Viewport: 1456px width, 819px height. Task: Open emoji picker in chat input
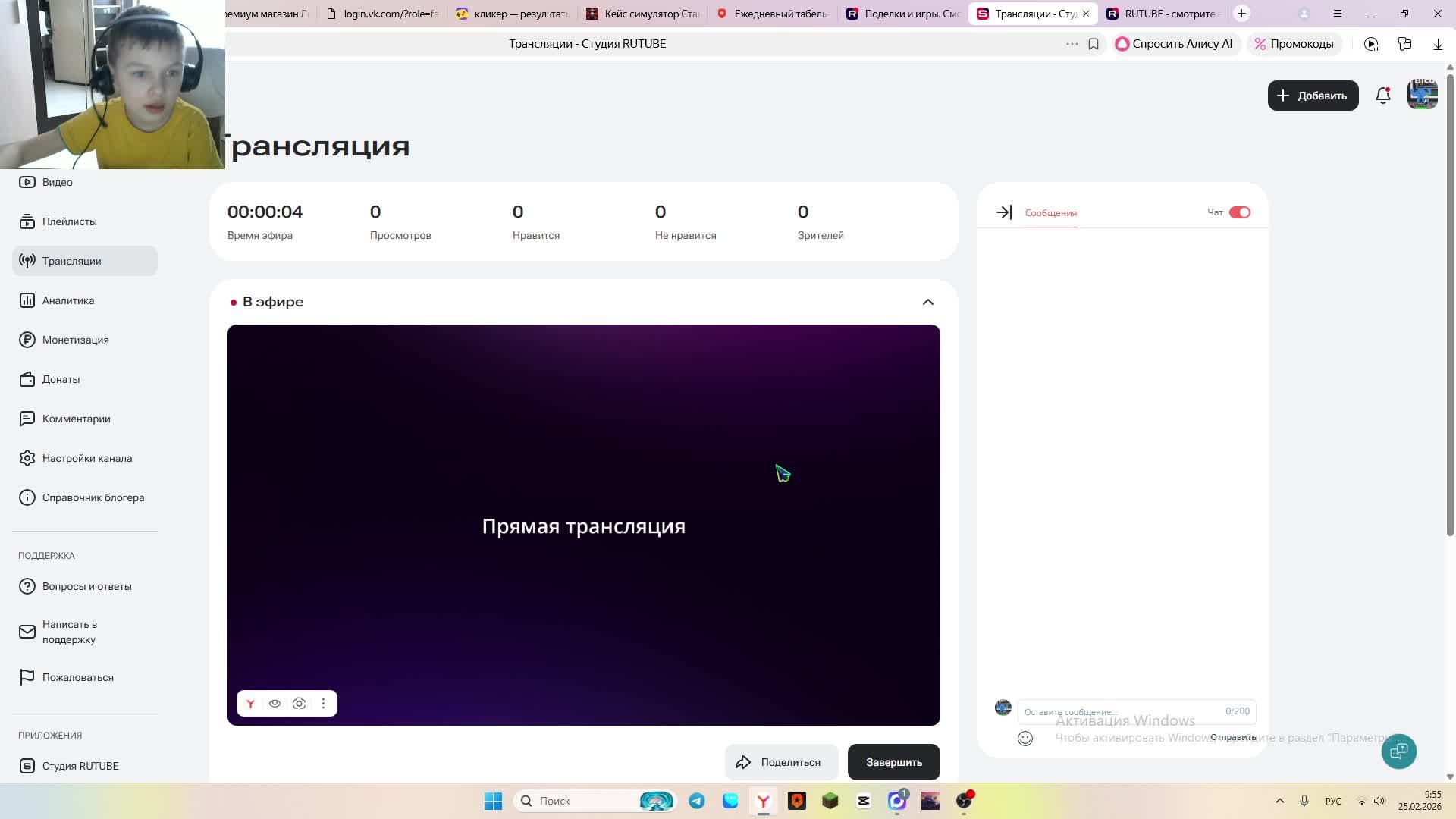tap(1025, 738)
